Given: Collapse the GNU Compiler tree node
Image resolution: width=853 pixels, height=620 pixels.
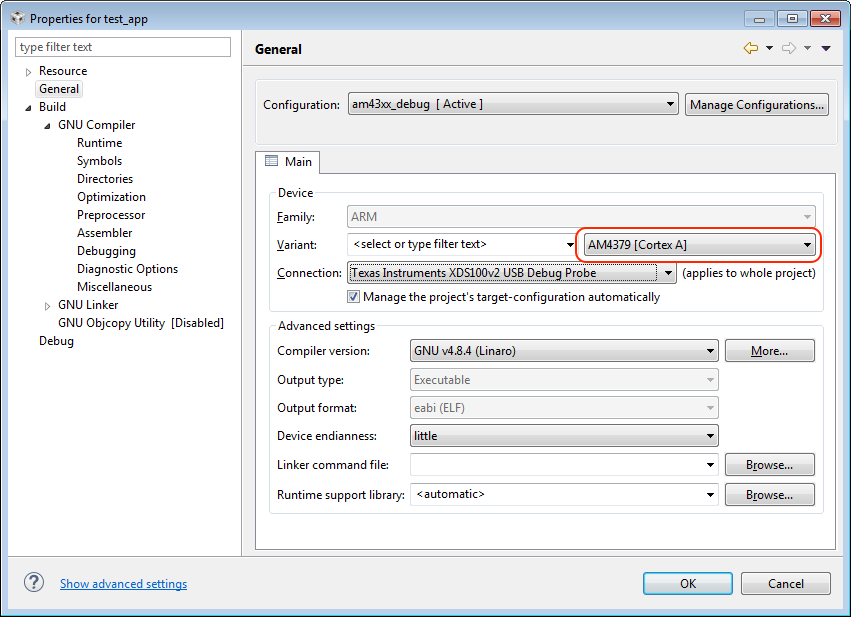Looking at the screenshot, I should 47,126.
